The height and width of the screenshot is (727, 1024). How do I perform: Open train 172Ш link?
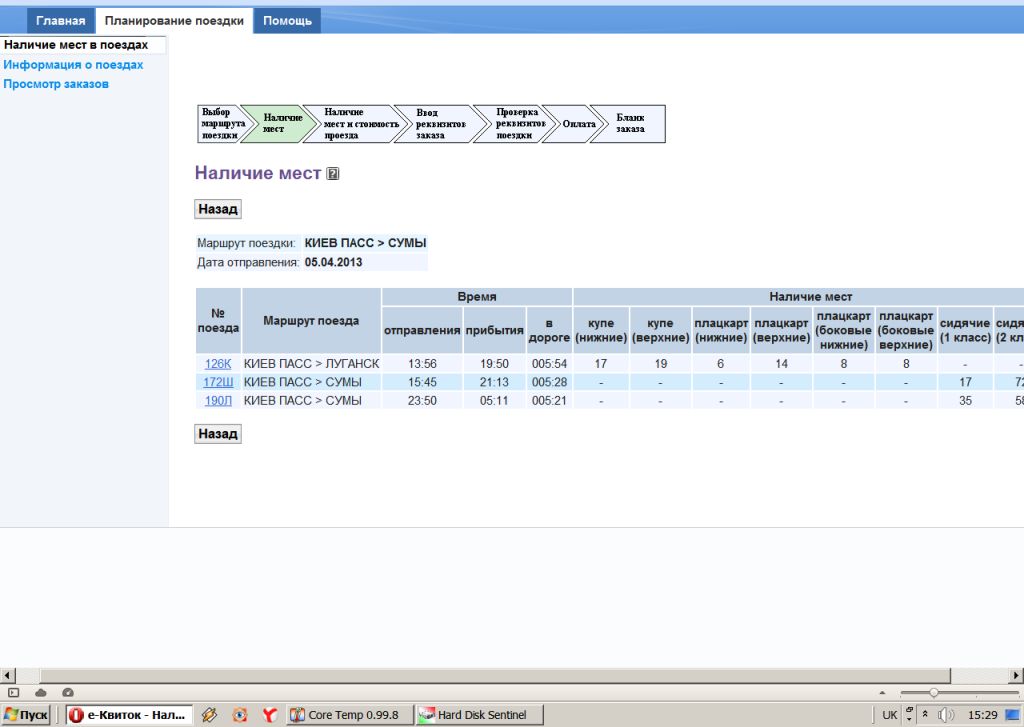pyautogui.click(x=217, y=382)
